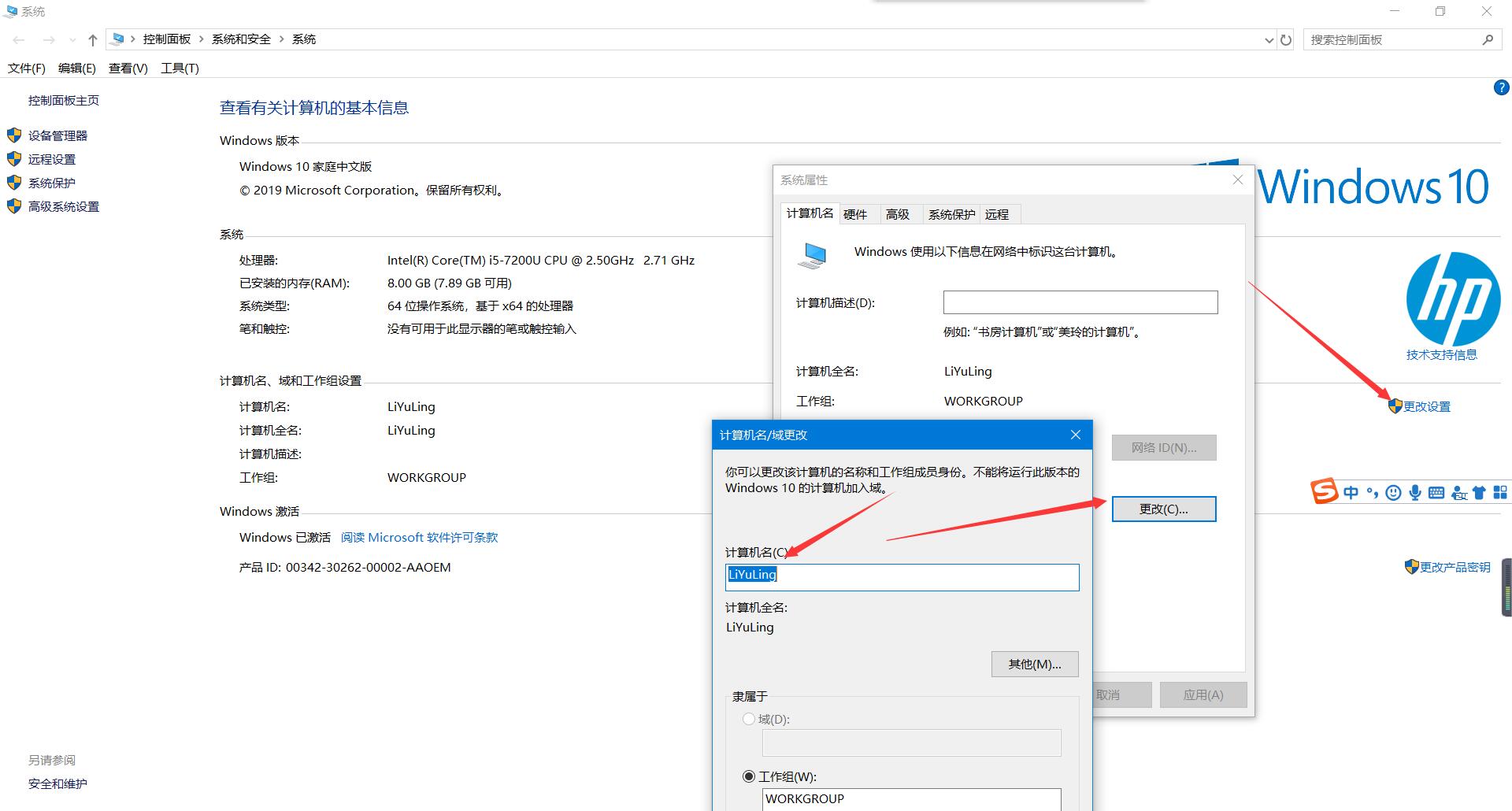The image size is (1512, 811).
Task: Click the 计算机名 field containing LiYuLing
Action: pyautogui.click(x=902, y=577)
